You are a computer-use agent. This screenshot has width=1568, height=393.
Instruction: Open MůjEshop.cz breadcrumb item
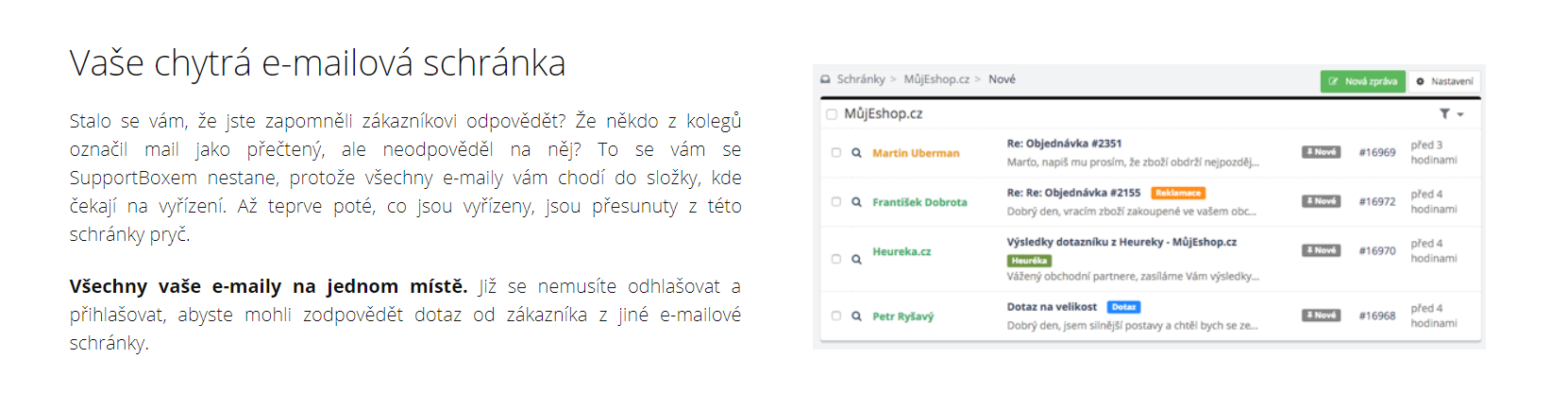click(936, 79)
